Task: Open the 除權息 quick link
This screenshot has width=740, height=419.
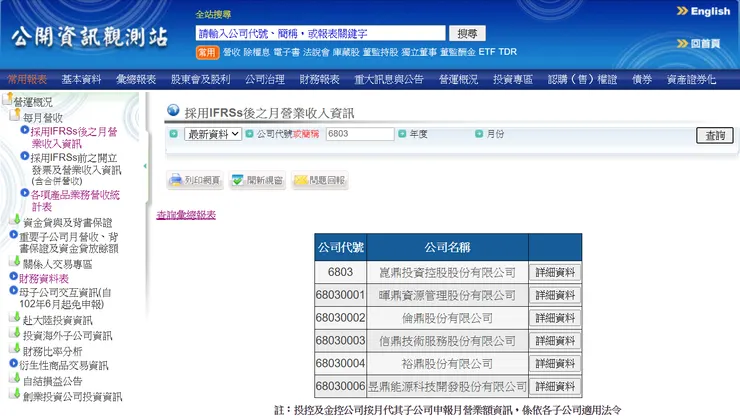Action: coord(257,52)
